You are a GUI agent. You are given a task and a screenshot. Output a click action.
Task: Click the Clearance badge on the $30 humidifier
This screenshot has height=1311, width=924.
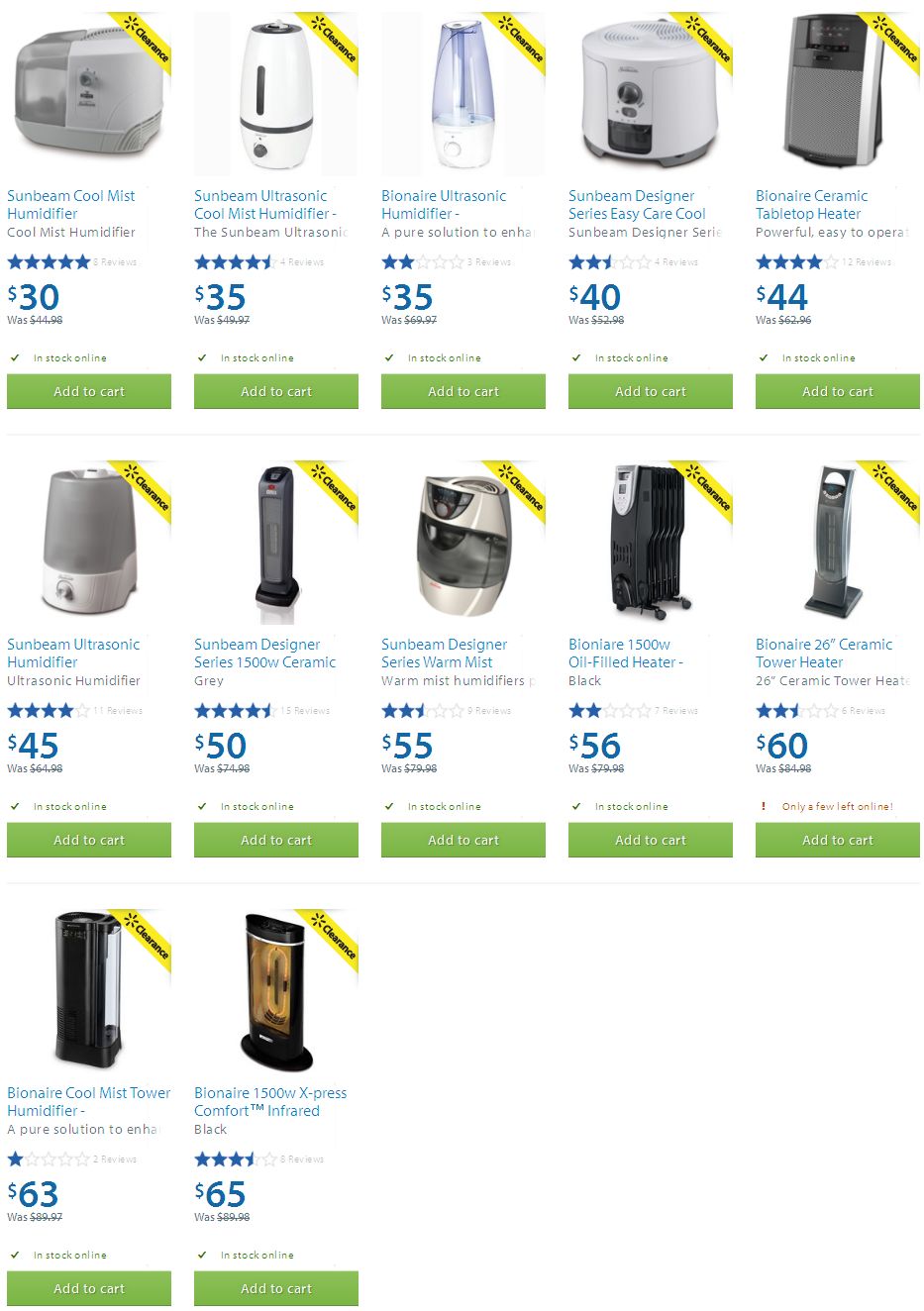(x=145, y=39)
